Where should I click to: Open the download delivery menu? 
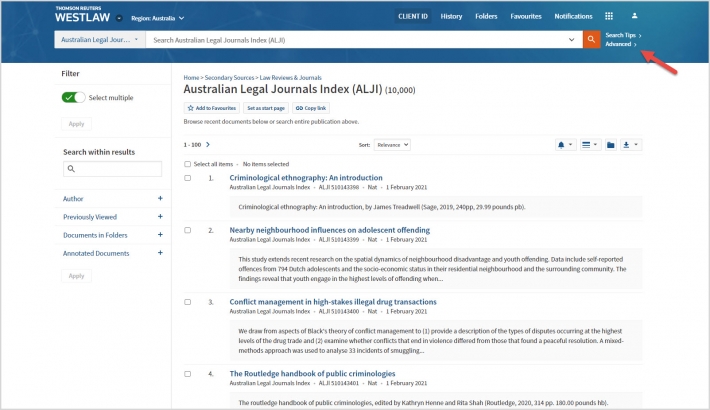(x=630, y=145)
